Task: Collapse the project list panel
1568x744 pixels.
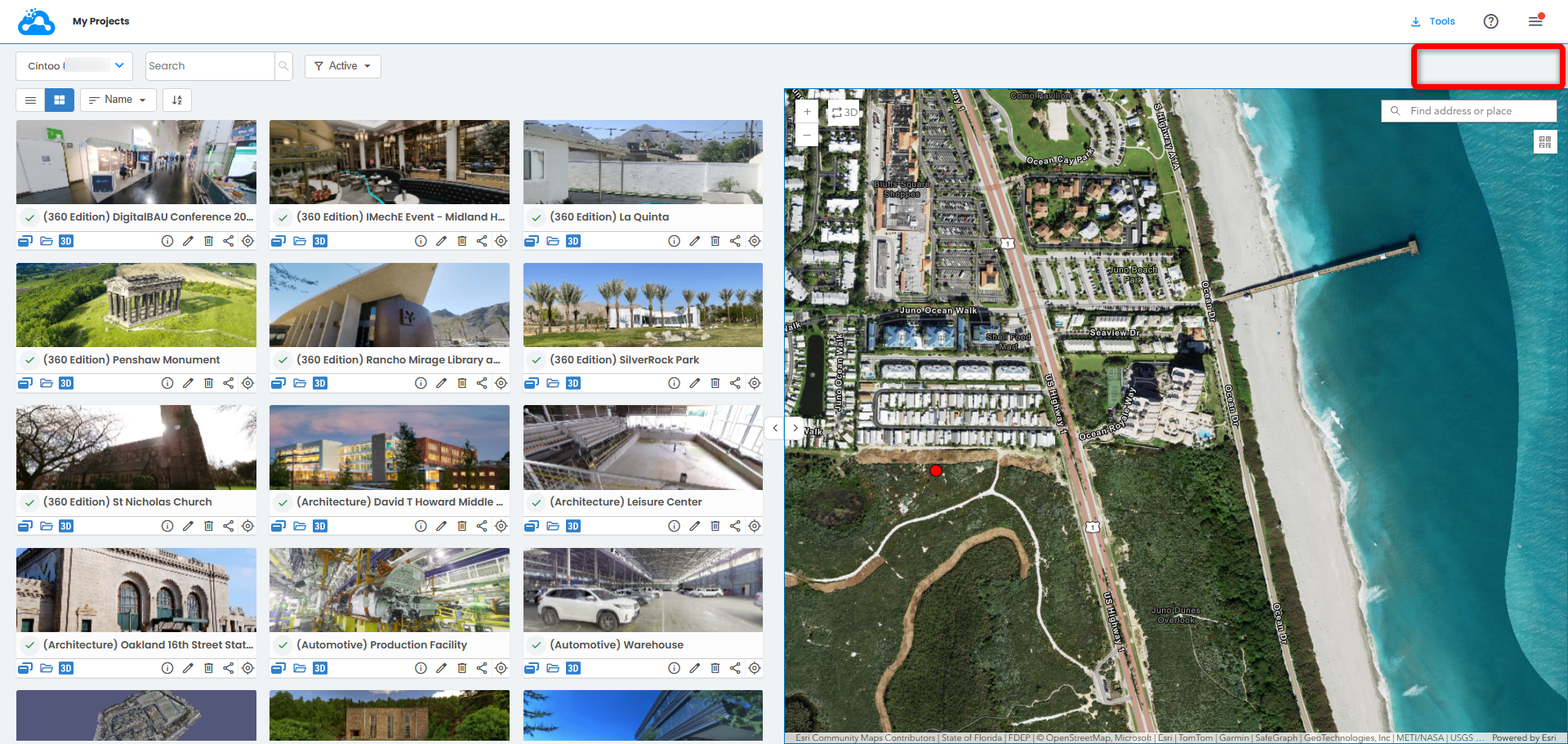Action: 775,428
